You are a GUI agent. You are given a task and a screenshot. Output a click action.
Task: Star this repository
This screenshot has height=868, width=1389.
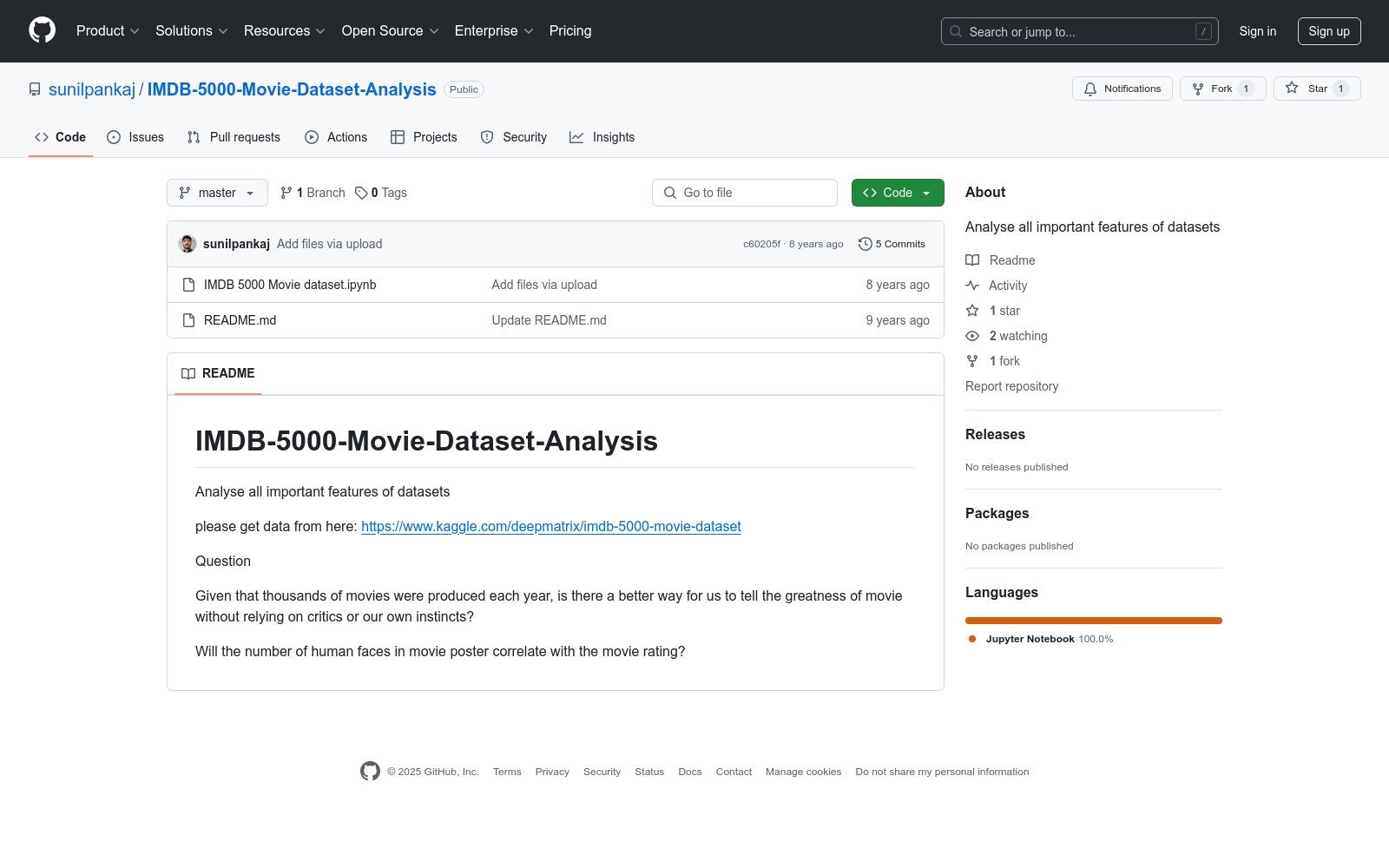tap(1317, 89)
